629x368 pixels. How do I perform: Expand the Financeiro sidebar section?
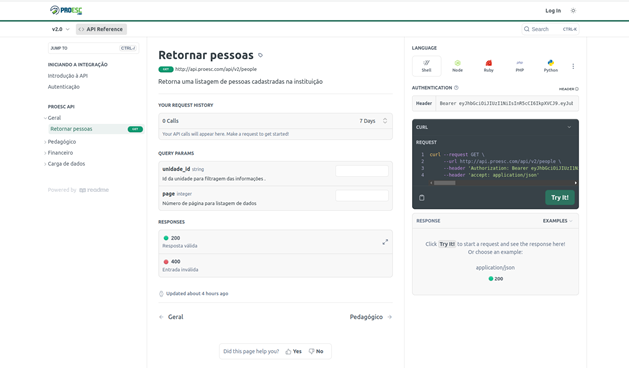click(x=60, y=153)
